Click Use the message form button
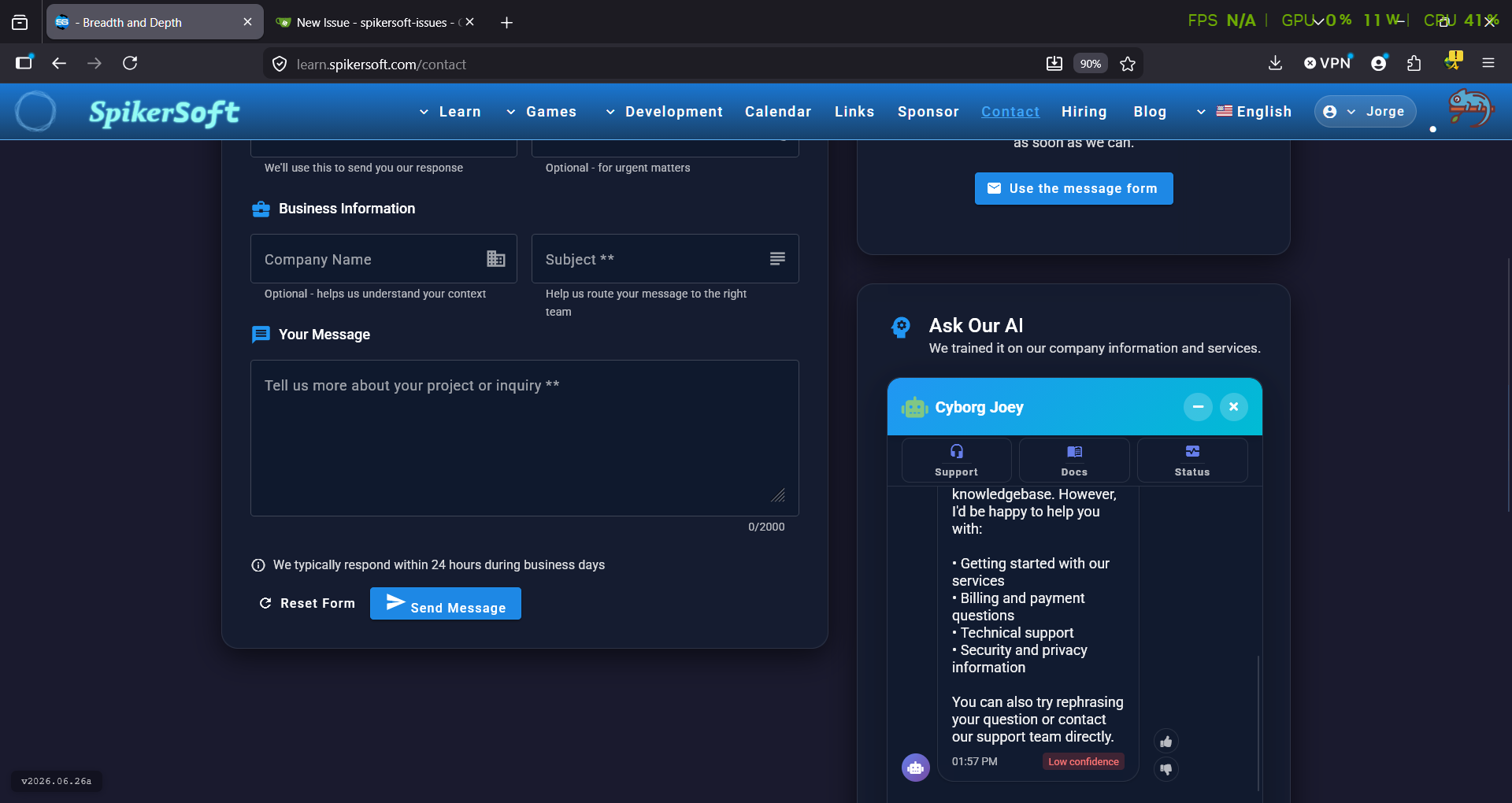This screenshot has width=1512, height=803. (x=1074, y=189)
